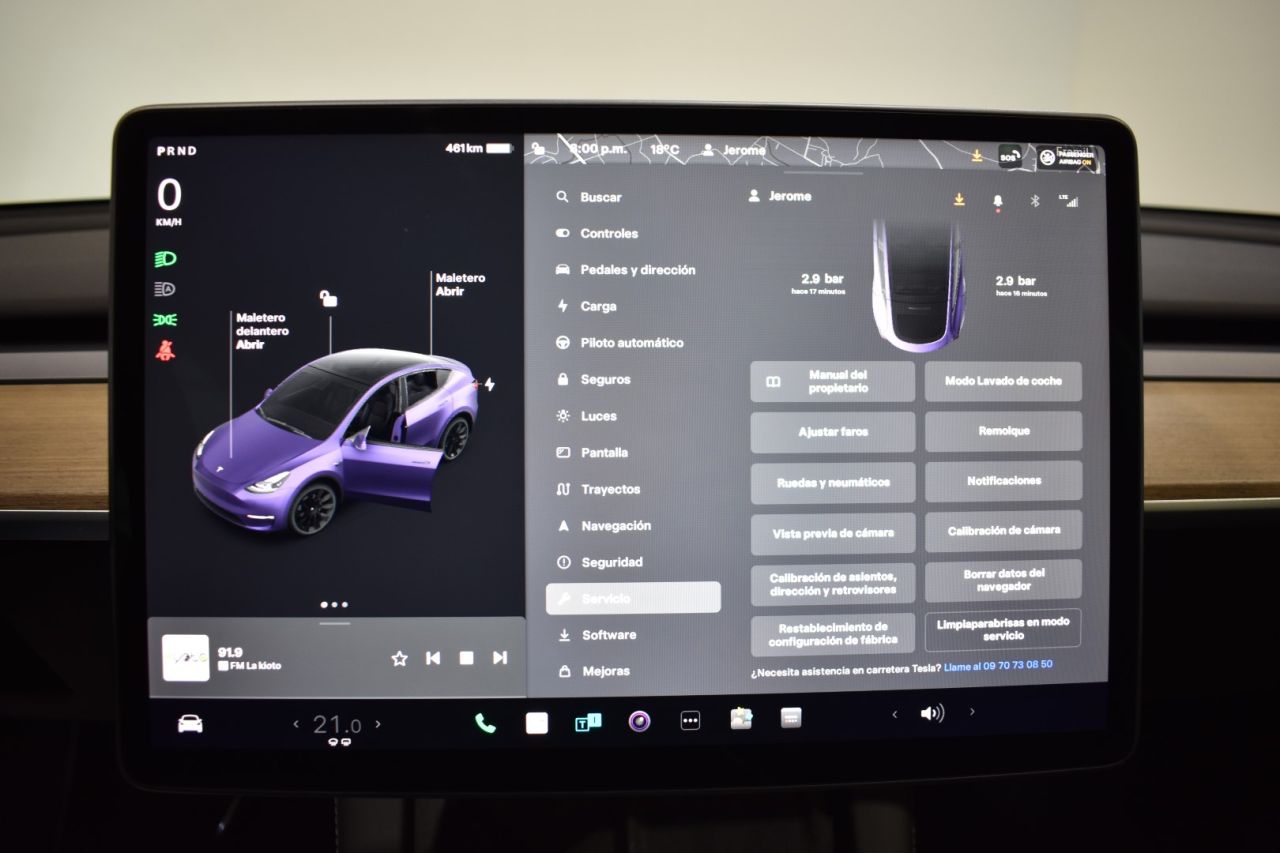Open the Trayectos trips menu
1280x853 pixels.
coord(598,489)
